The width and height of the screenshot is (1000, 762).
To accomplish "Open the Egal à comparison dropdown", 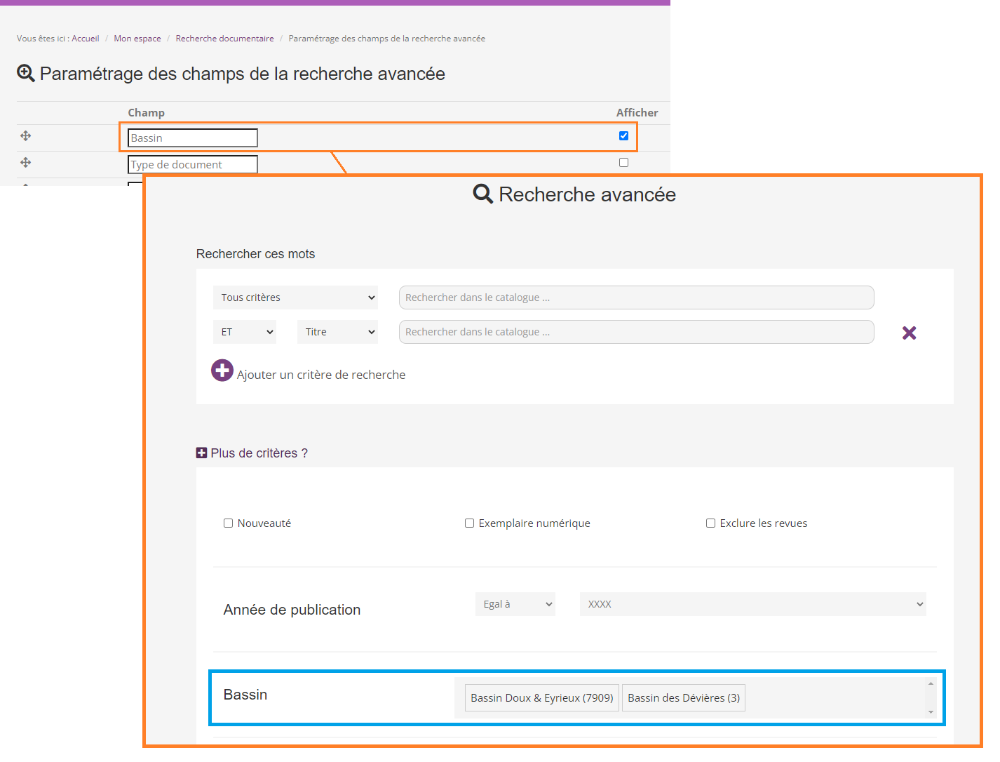I will point(514,604).
